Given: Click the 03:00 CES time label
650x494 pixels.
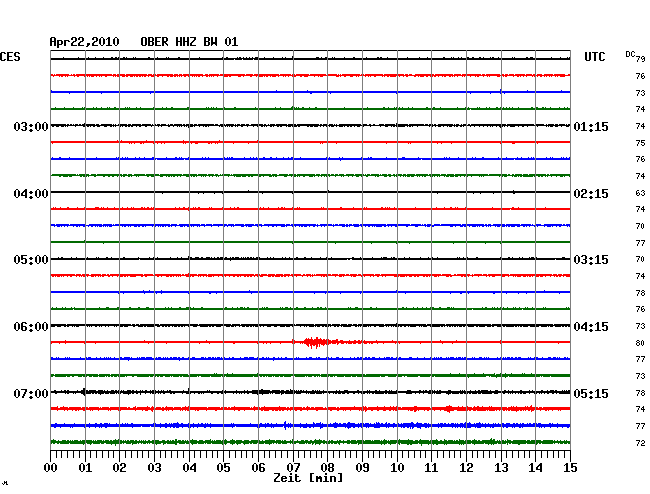Looking at the screenshot, I should pos(31,126).
